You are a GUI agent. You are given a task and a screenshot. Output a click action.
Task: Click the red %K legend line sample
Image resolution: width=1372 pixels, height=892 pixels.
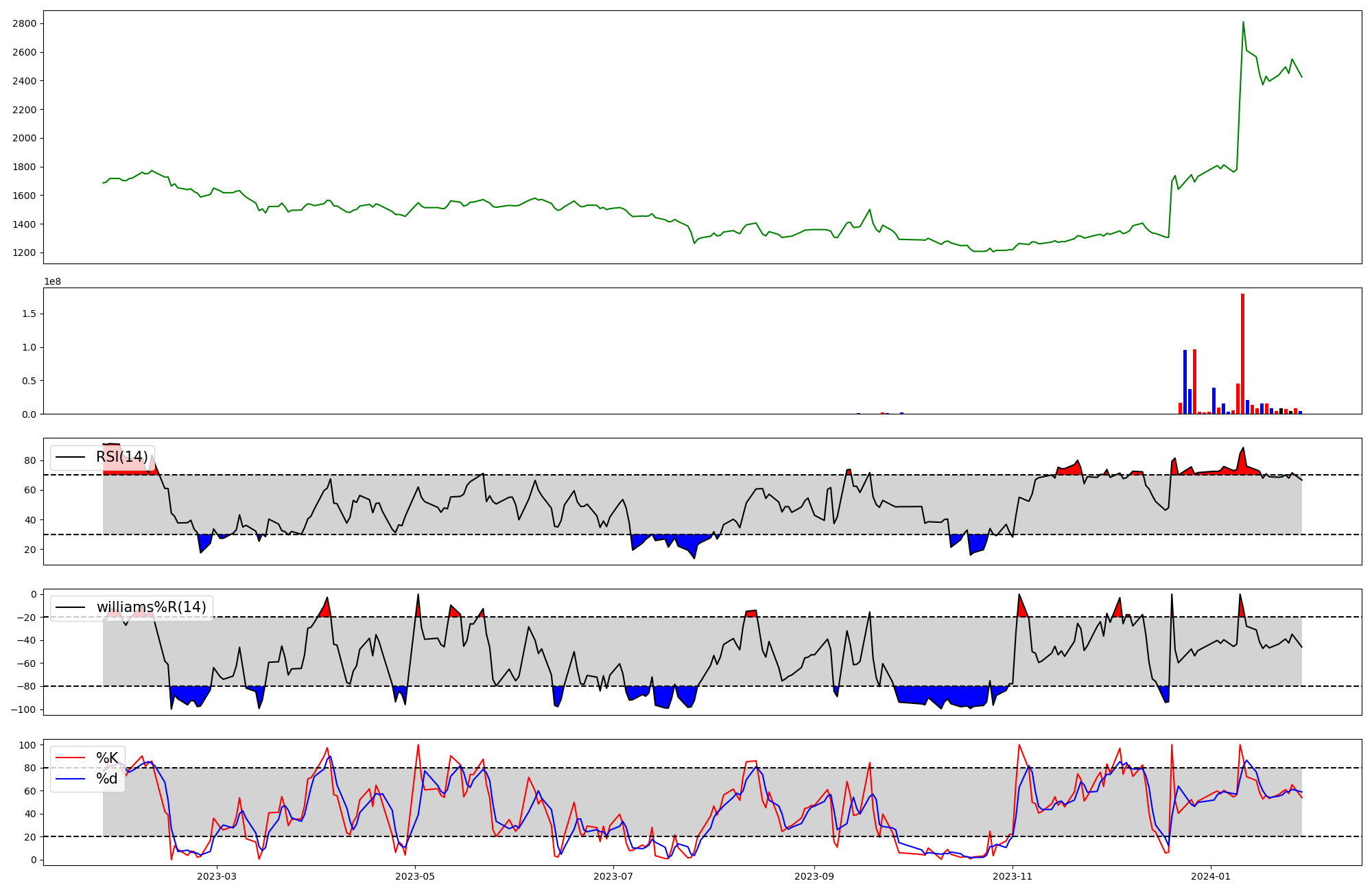[x=70, y=758]
